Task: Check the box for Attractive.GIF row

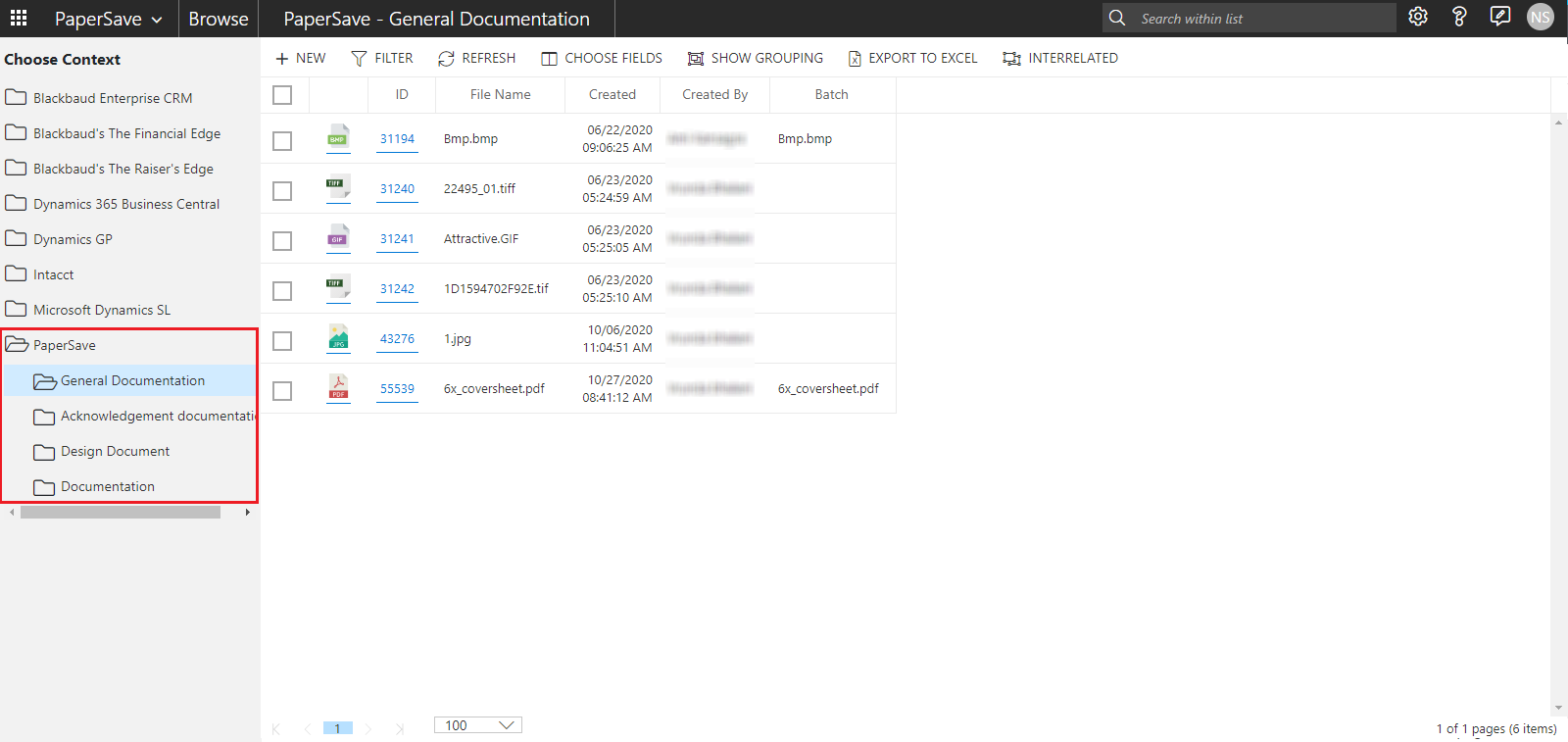Action: [x=282, y=241]
